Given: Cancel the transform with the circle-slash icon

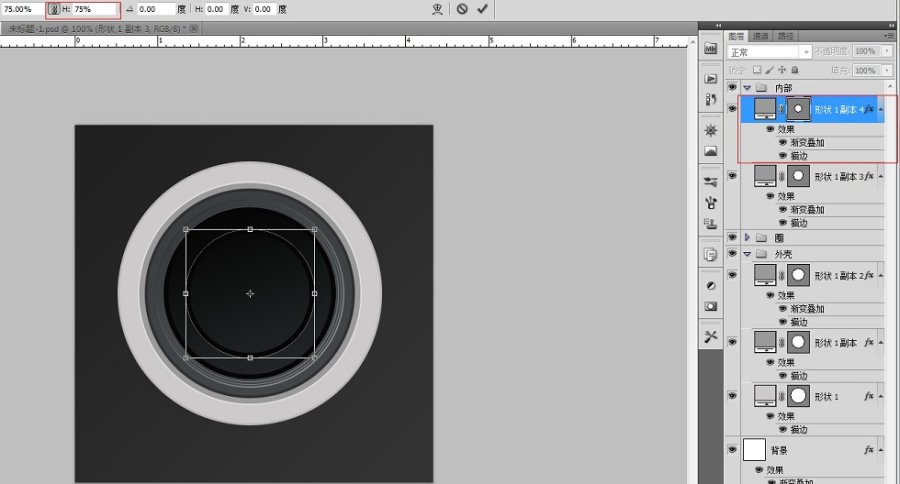Looking at the screenshot, I should coord(462,9).
